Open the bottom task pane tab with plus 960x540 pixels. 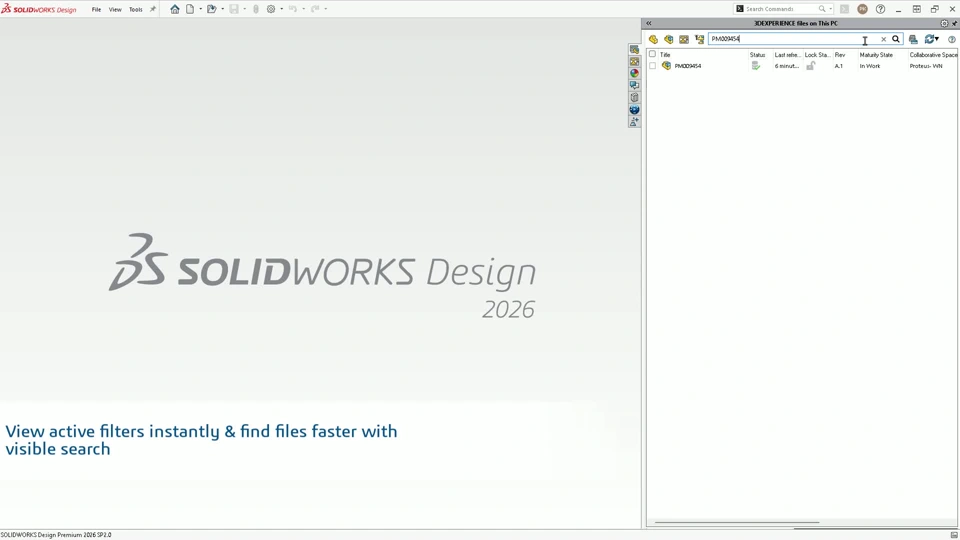(634, 122)
